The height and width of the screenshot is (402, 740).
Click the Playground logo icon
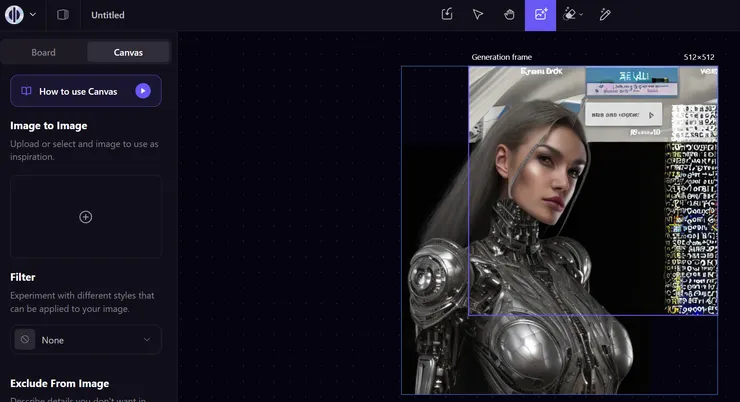(x=14, y=15)
